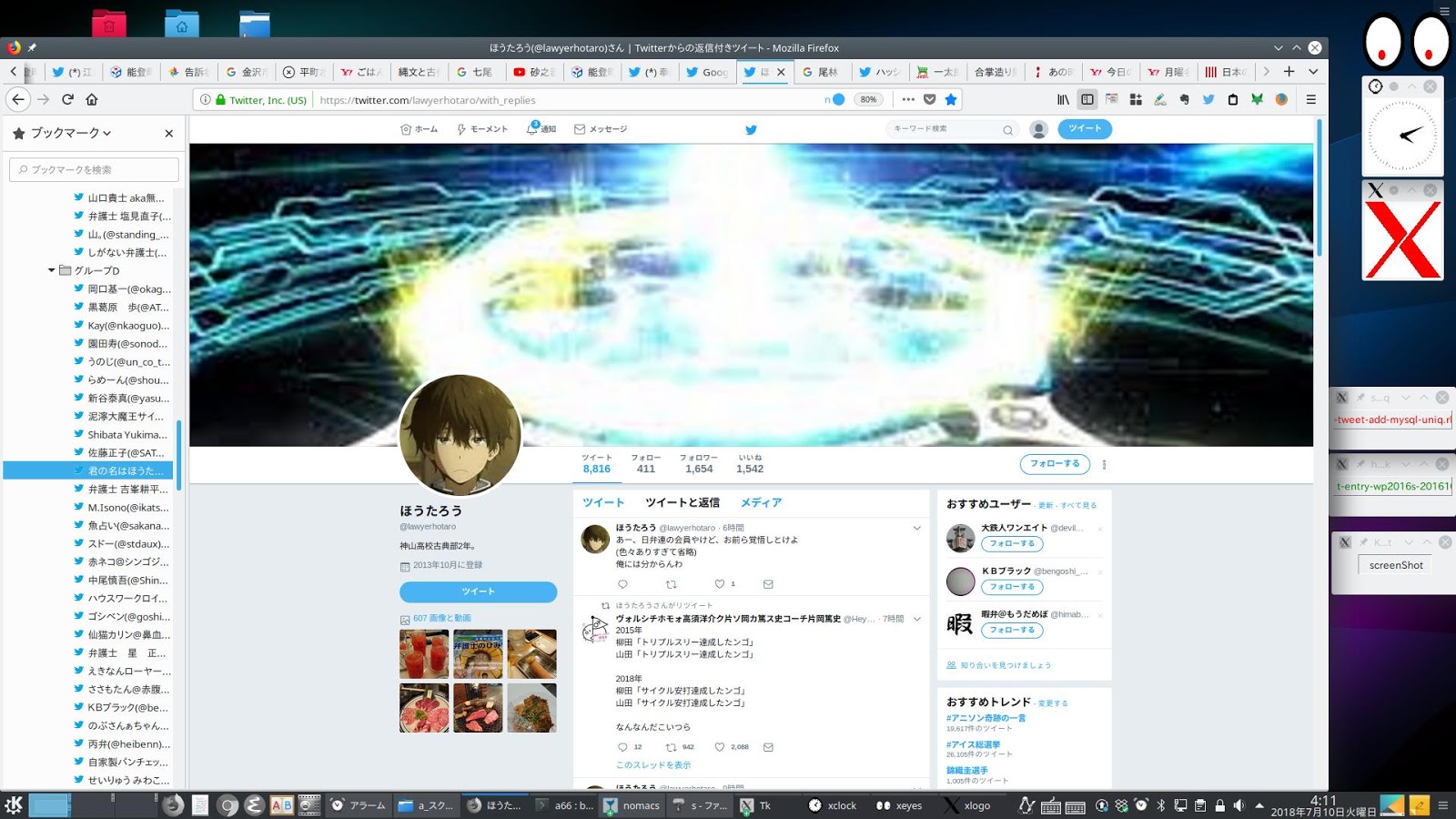Open the KDE application launcher
The image size is (1456, 819).
click(14, 804)
